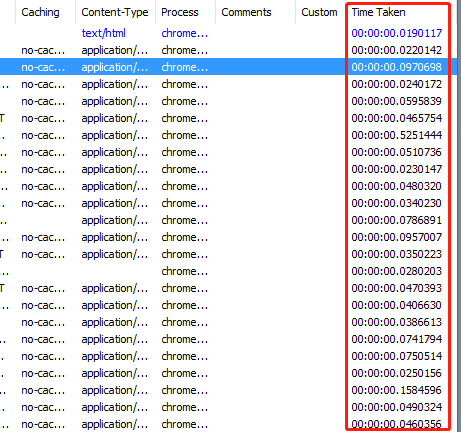Select time value 00:00:00.0957007
The height and width of the screenshot is (432, 461).
click(x=397, y=237)
